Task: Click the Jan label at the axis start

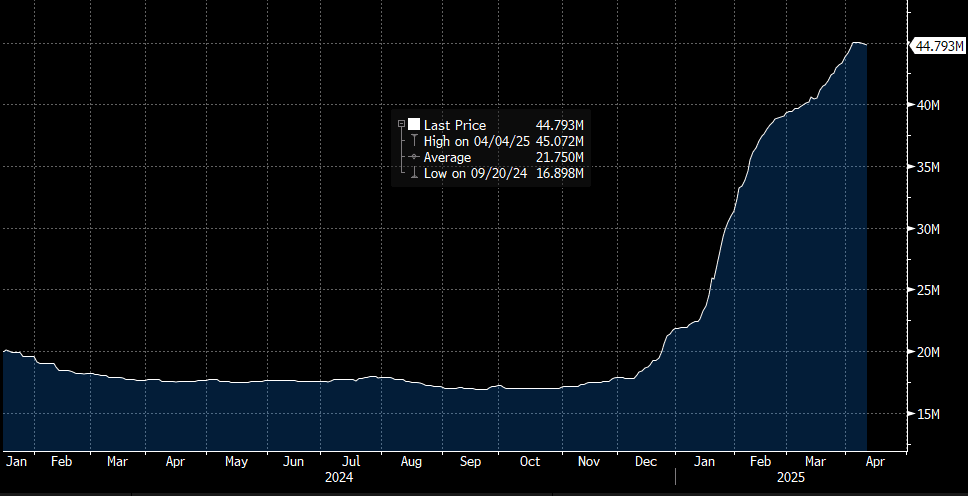Action: pos(17,462)
